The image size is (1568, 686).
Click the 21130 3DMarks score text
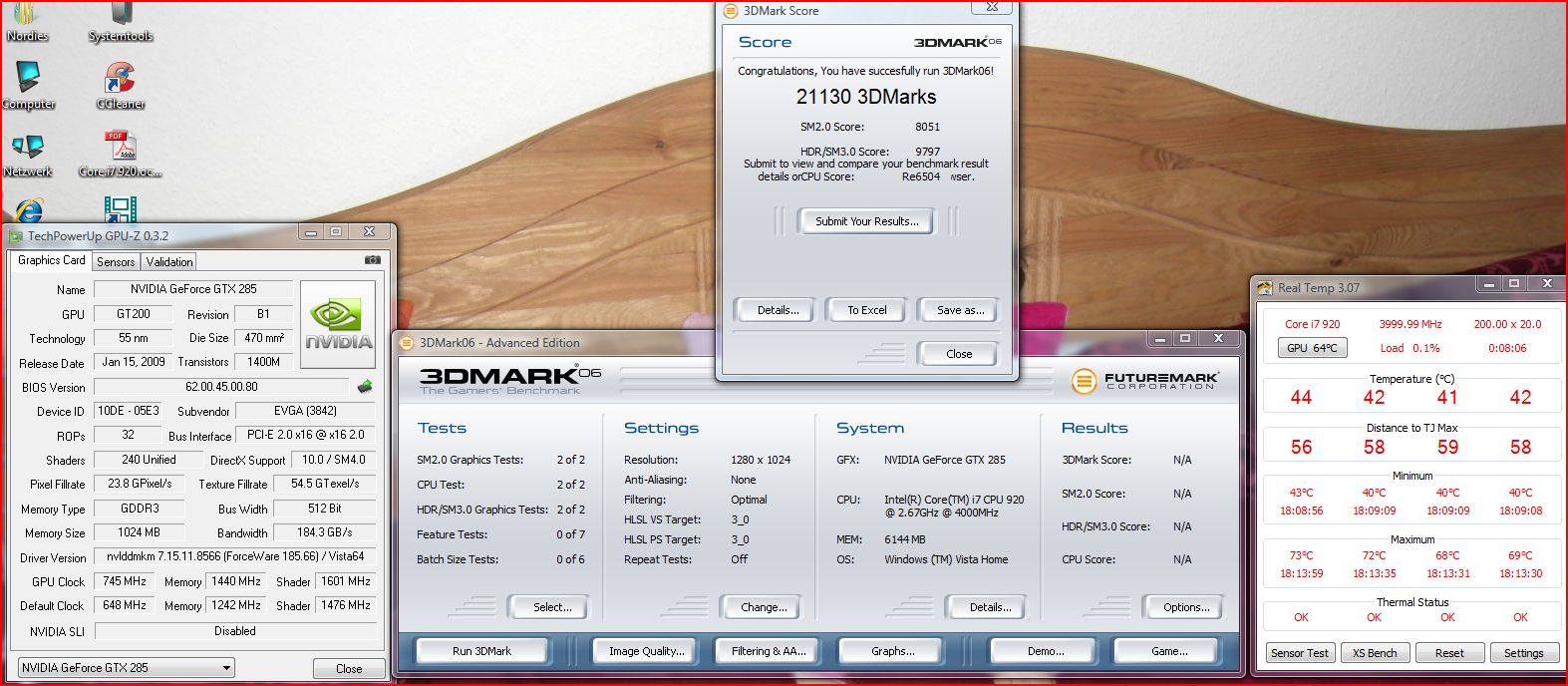[866, 97]
